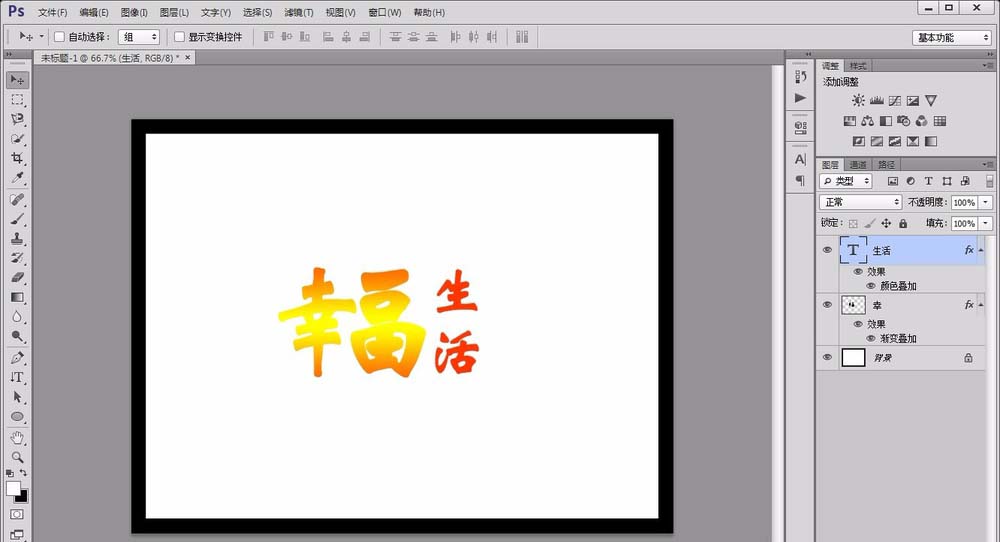Screen dimensions: 1000x542
Task: Hide the 幸 layer
Action: click(x=827, y=305)
